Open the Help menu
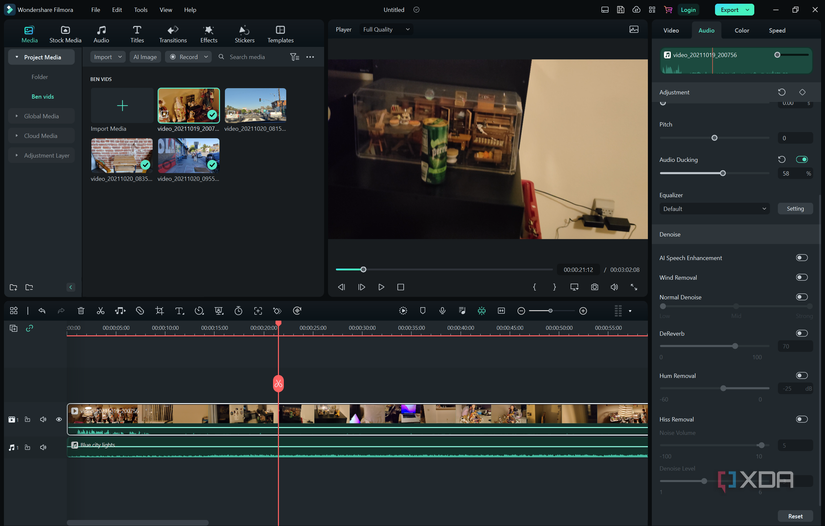The width and height of the screenshot is (825, 526). coord(190,9)
